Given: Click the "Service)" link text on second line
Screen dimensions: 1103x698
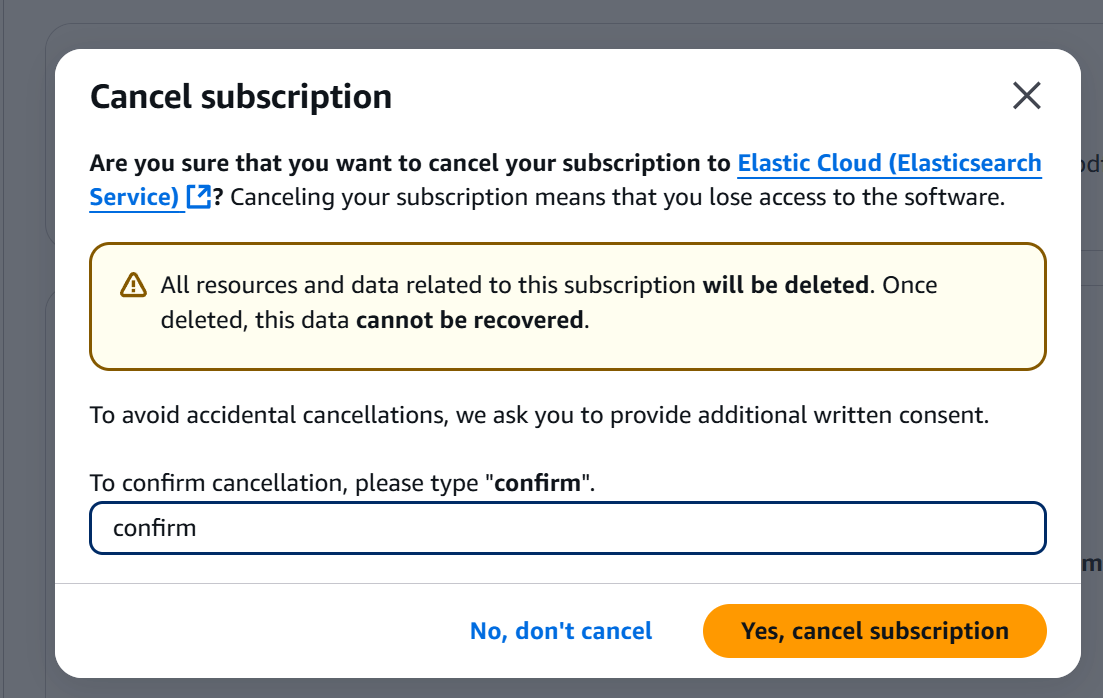Looking at the screenshot, I should [134, 197].
